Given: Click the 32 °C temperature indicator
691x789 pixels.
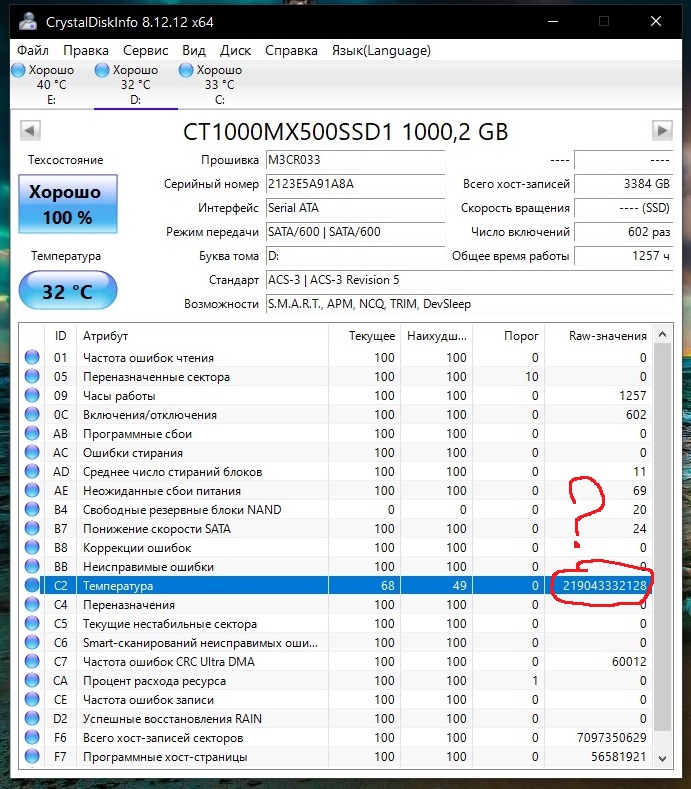Looking at the screenshot, I should [x=68, y=290].
